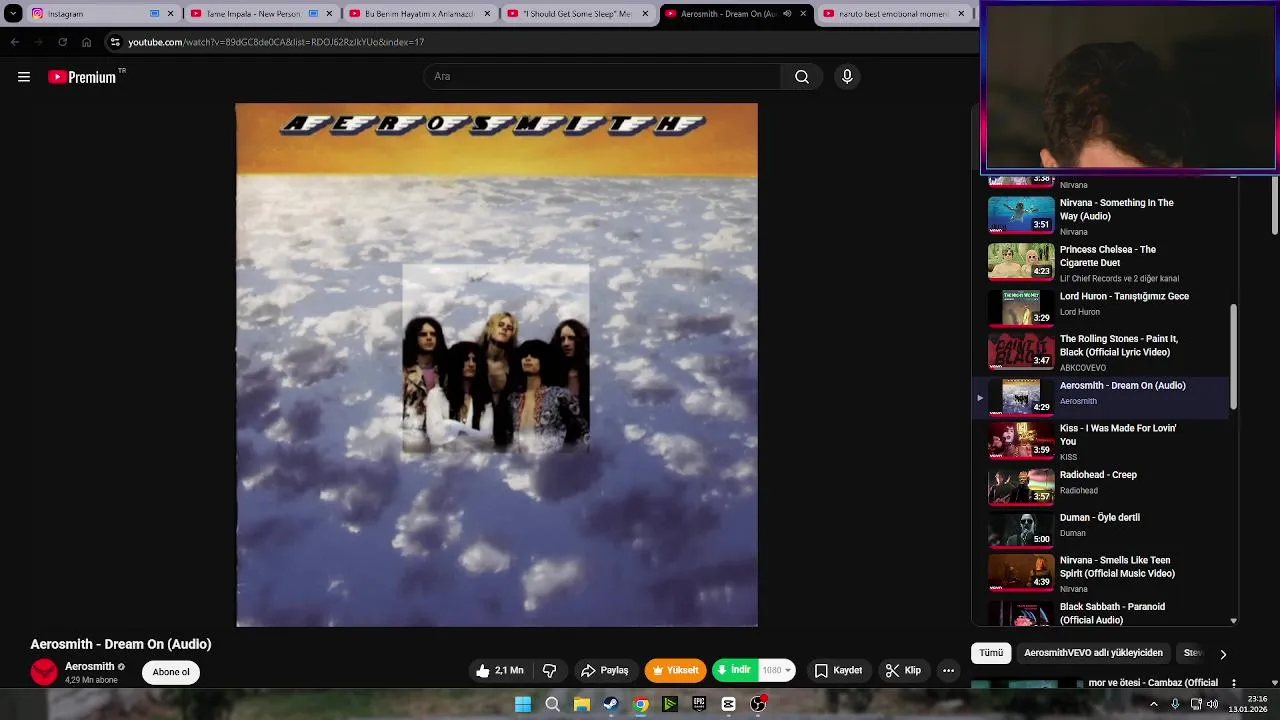
Task: Click the Aerosmith album art video player
Action: 497,365
